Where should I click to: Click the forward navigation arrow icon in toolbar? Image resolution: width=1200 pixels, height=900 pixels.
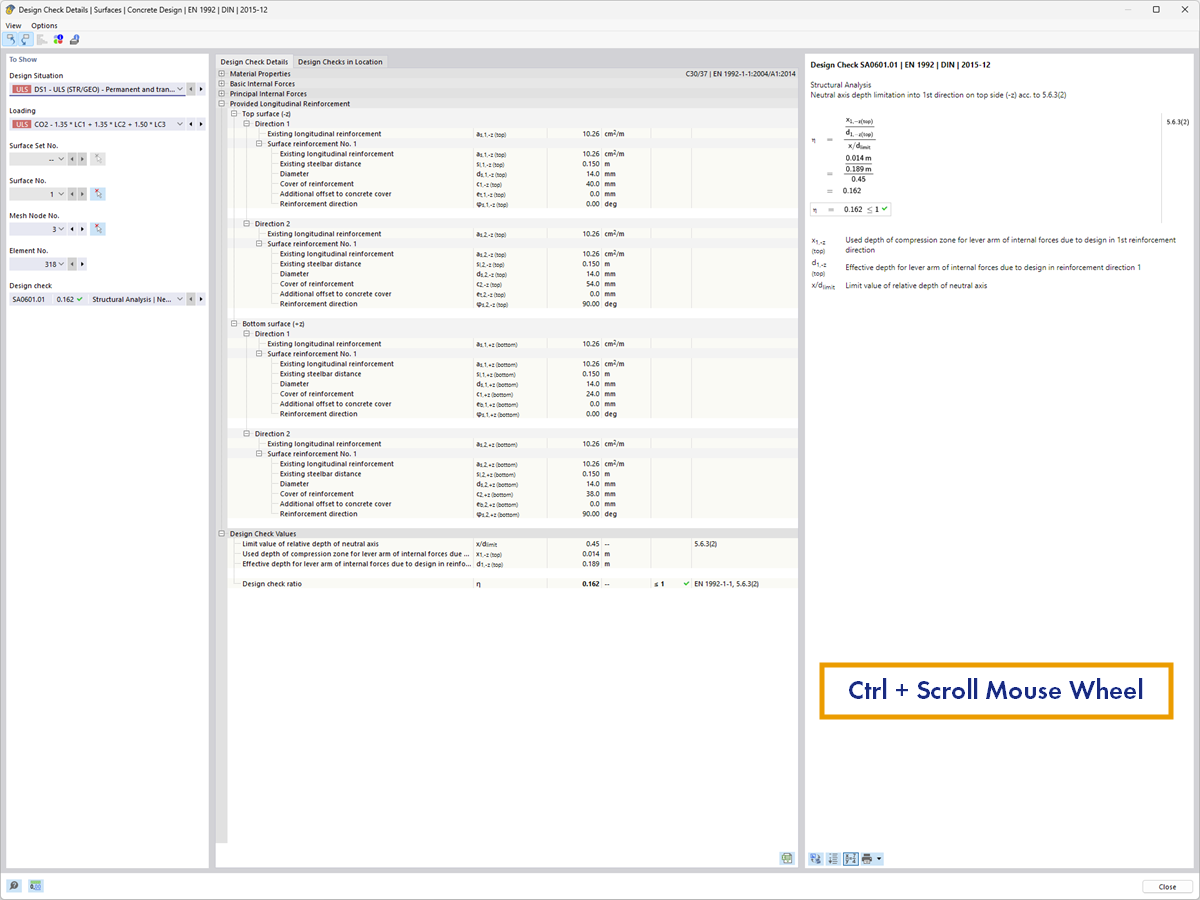pos(27,39)
